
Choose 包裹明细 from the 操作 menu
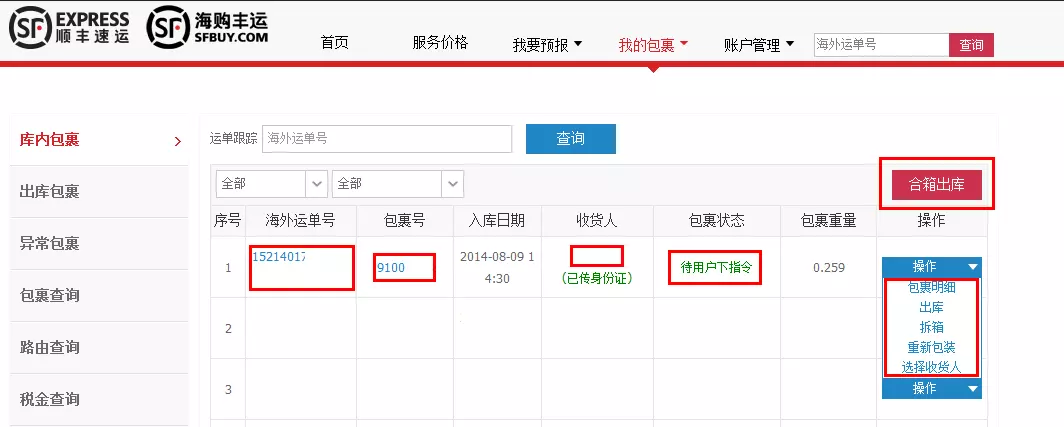(932, 288)
